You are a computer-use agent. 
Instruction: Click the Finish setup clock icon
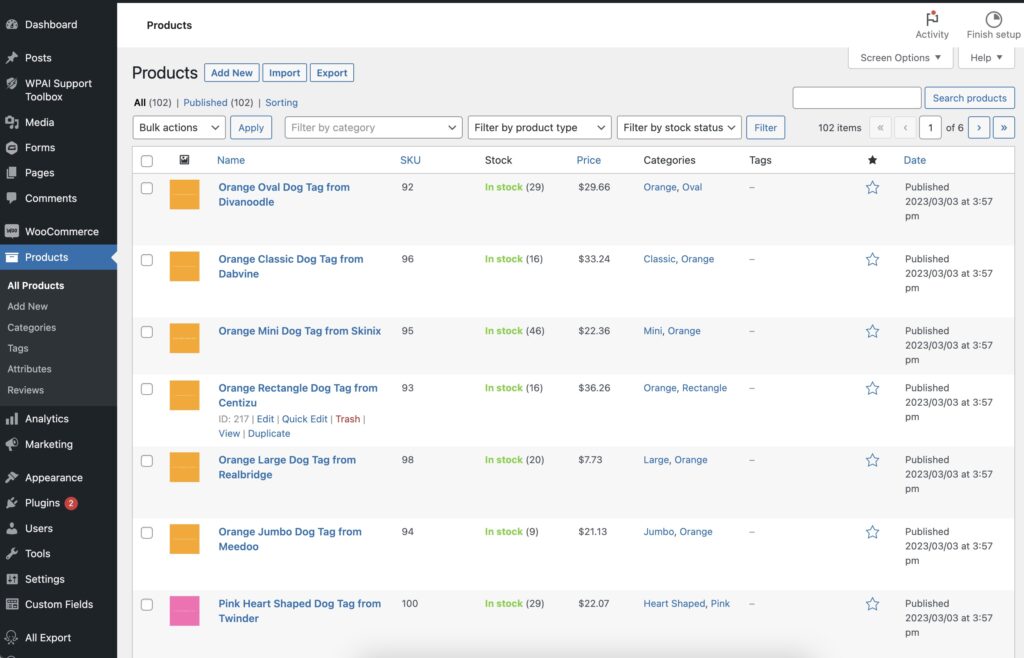pyautogui.click(x=993, y=18)
